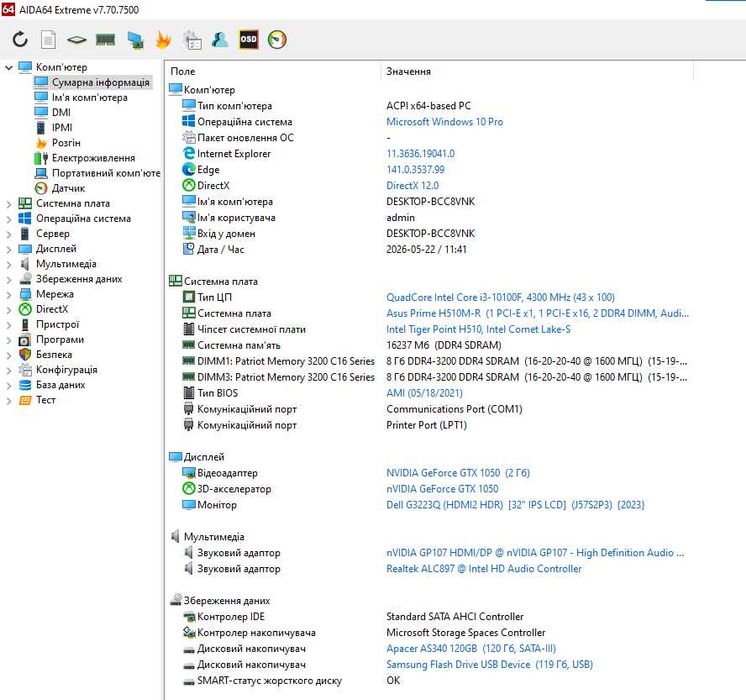This screenshot has width=746, height=700.
Task: Expand the Дисплей tree node
Action: click(9, 249)
